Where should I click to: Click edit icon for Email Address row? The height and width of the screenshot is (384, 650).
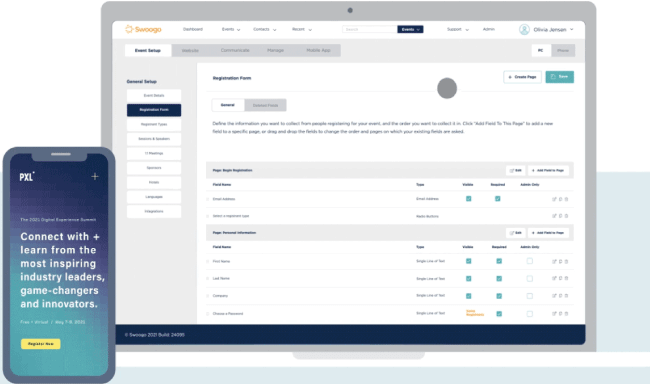tap(554, 199)
